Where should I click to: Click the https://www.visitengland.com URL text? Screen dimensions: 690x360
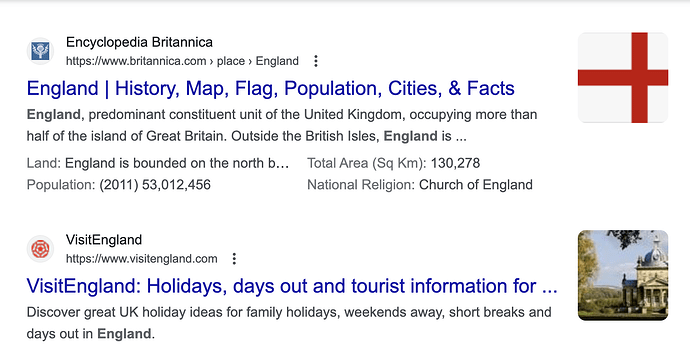tap(142, 259)
